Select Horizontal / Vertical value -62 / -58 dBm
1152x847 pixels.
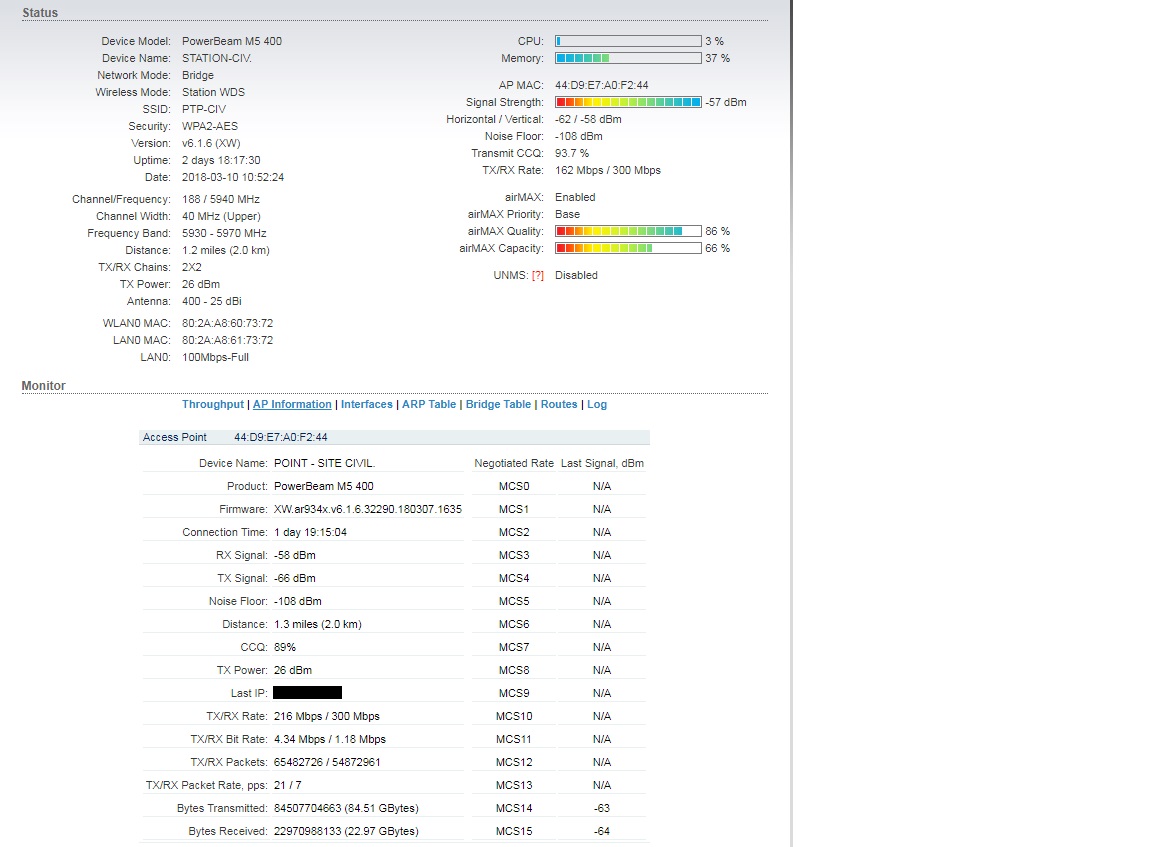(588, 119)
